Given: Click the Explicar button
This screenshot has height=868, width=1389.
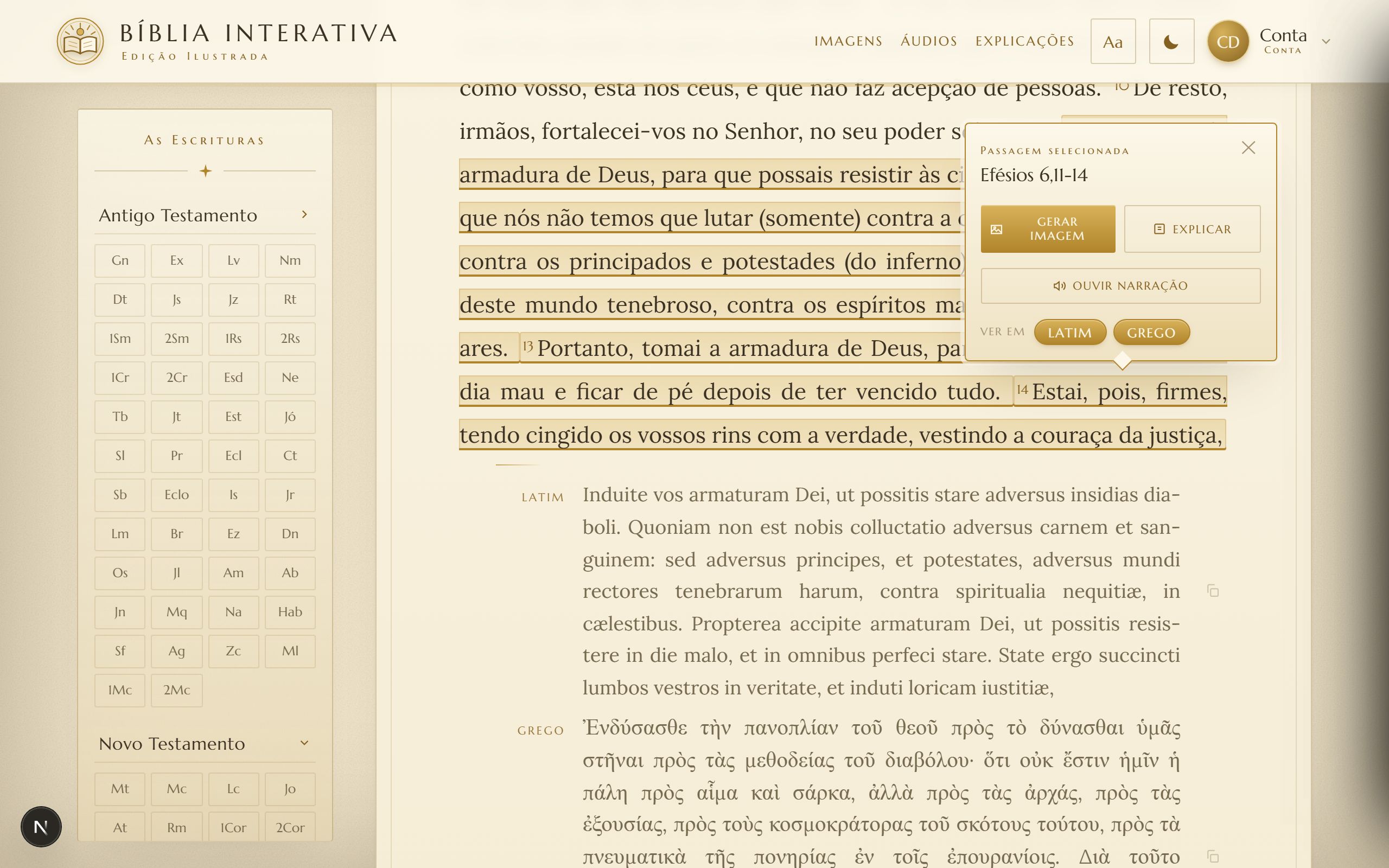Looking at the screenshot, I should click(x=1192, y=228).
